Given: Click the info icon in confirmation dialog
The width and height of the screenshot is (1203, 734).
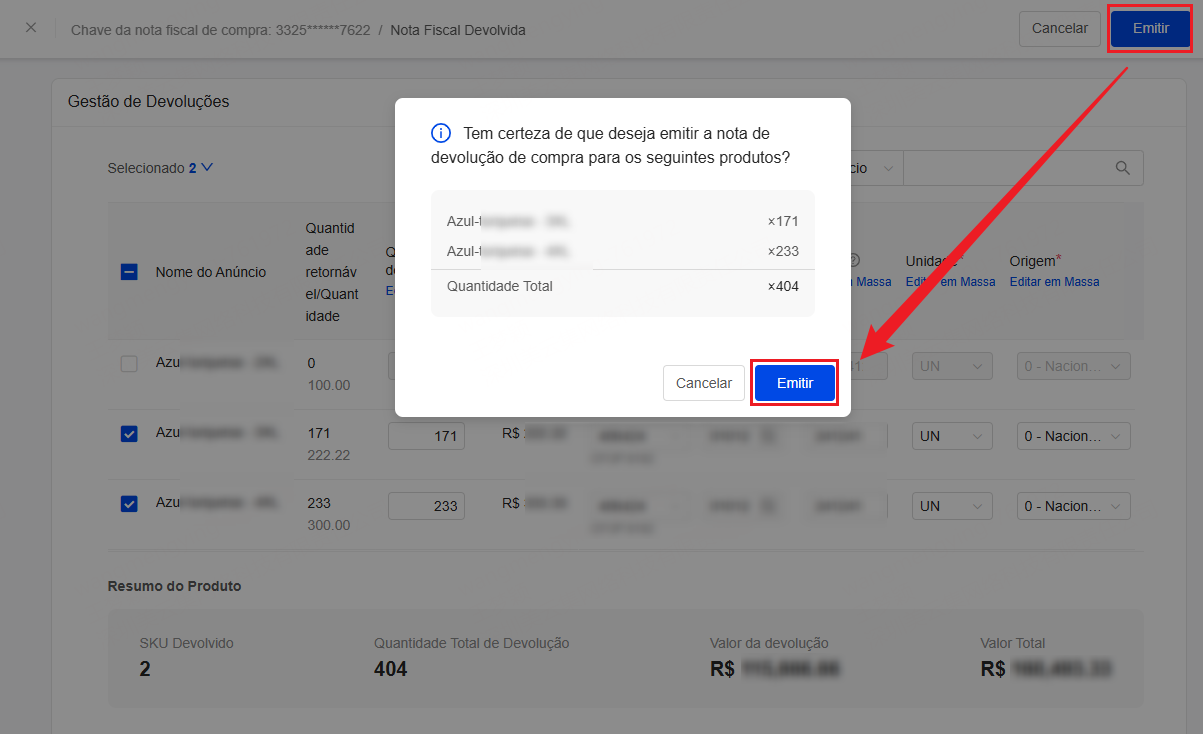Looking at the screenshot, I should [440, 133].
